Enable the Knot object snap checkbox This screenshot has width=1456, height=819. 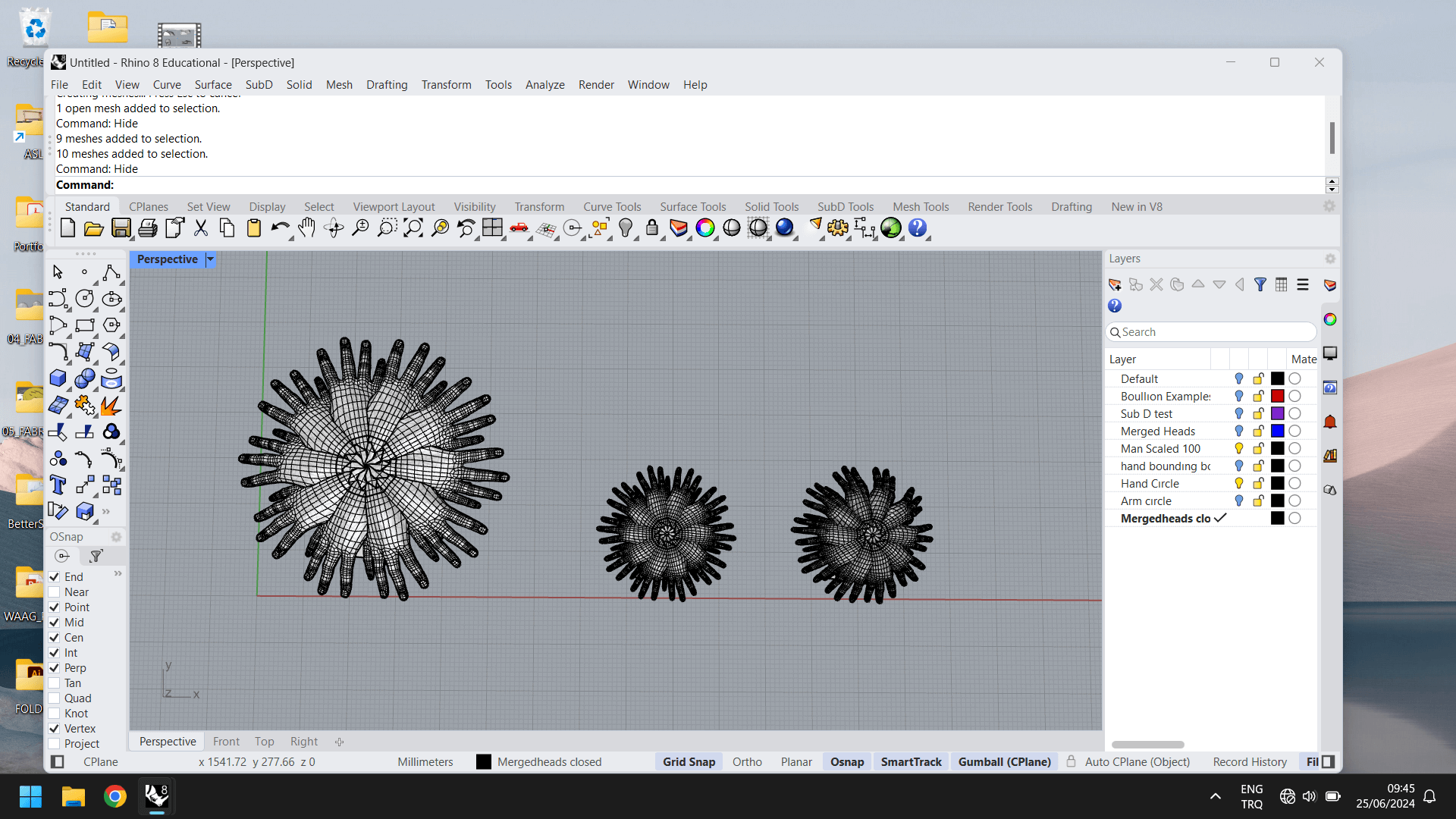(55, 714)
